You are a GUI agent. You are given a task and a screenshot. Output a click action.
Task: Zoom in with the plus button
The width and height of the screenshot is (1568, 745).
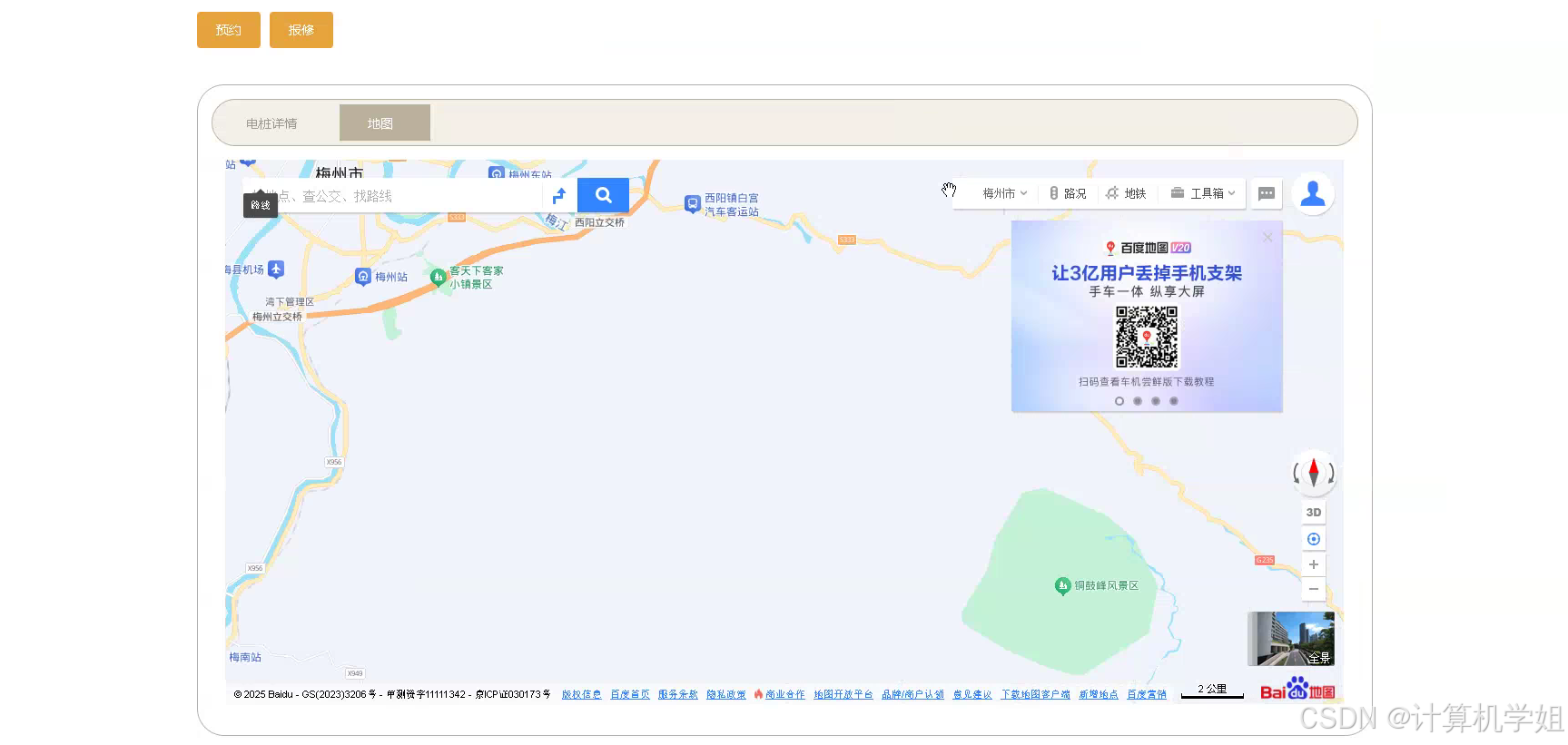(1314, 564)
